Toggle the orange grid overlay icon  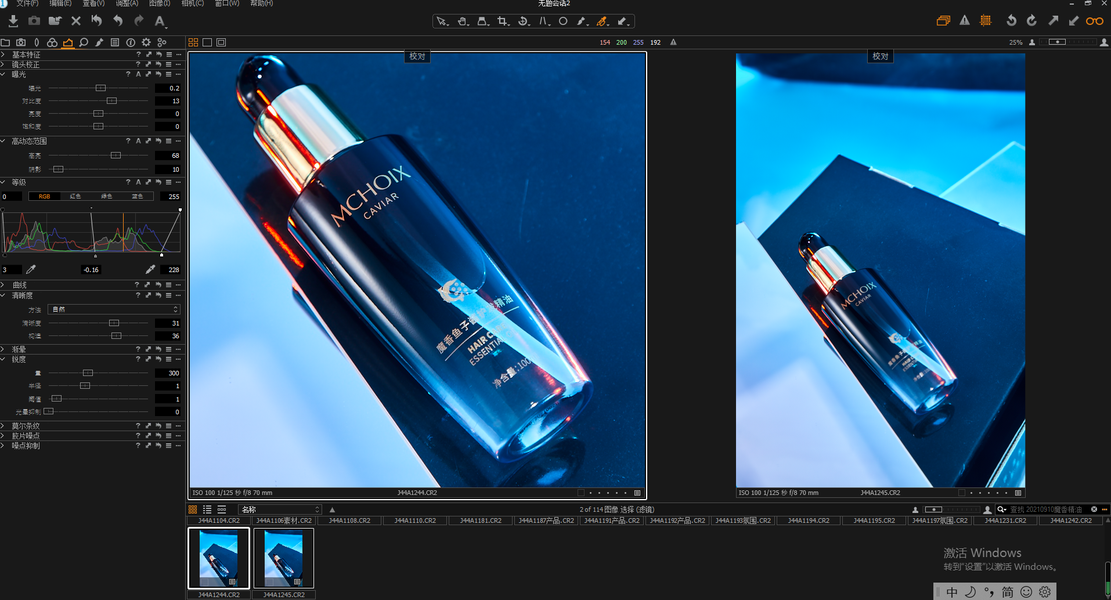(985, 21)
